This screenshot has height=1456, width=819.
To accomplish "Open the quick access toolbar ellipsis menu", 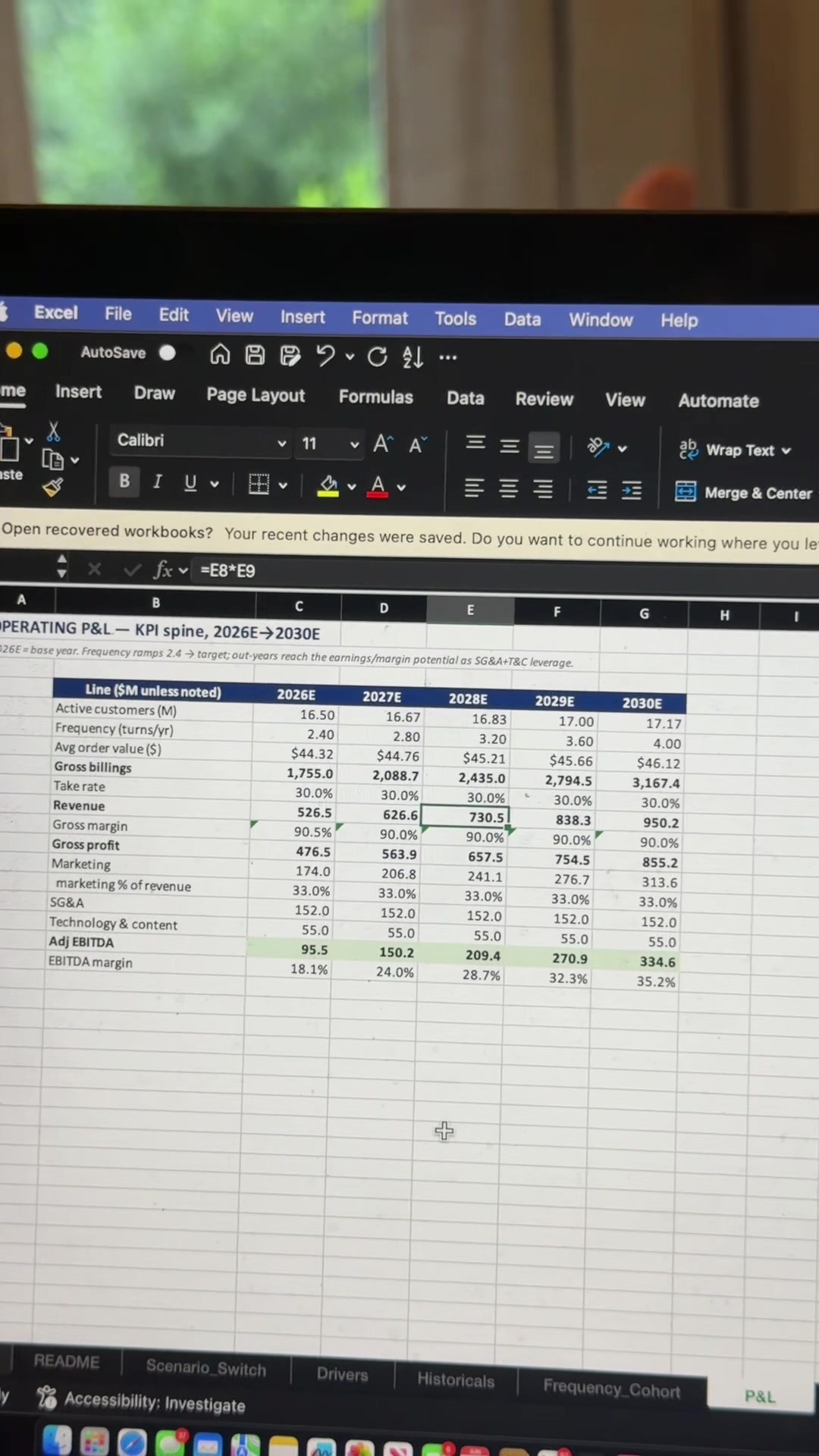I will point(448,357).
